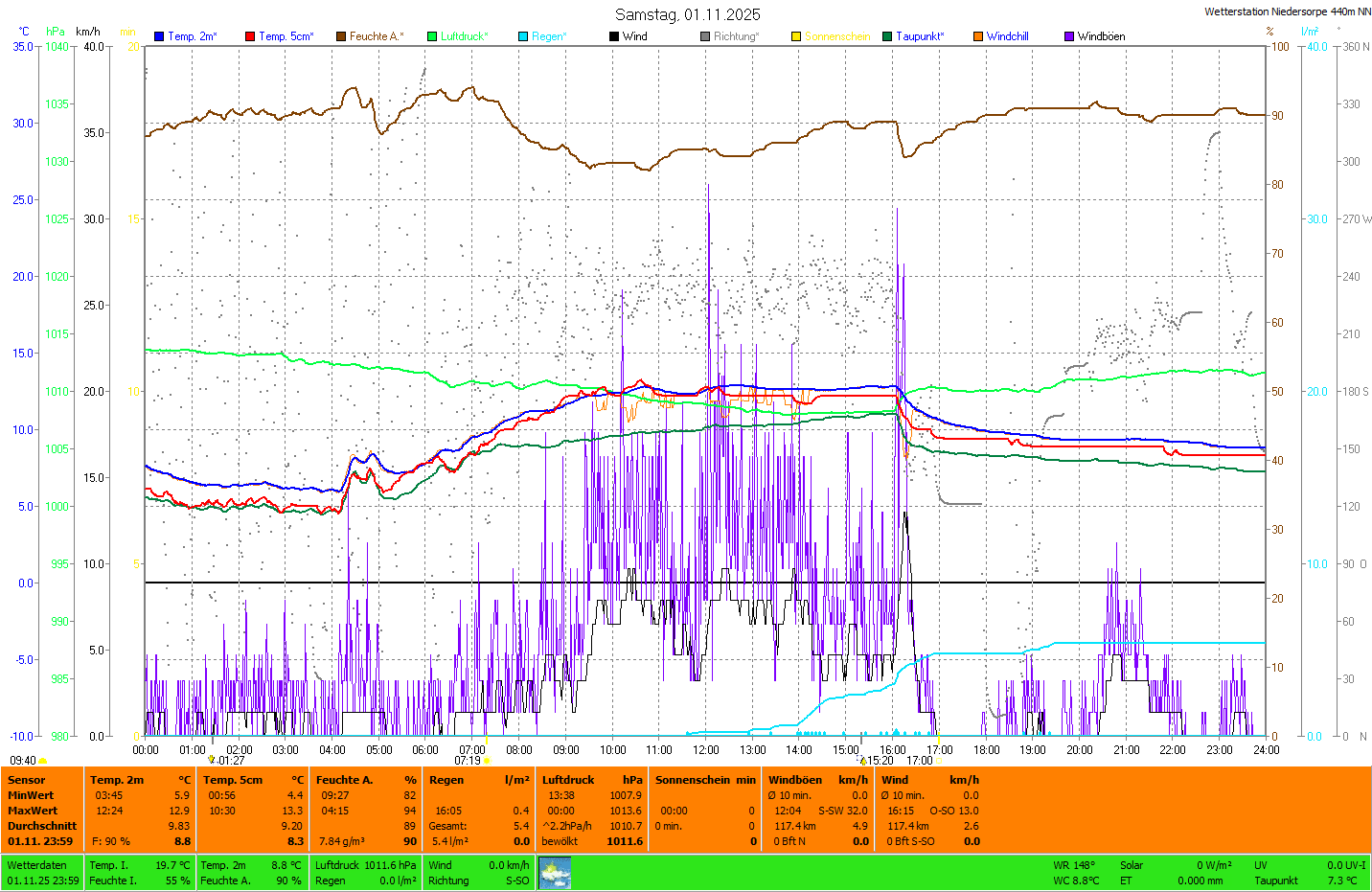Click the blue Temp. 2m legend square

[159, 36]
